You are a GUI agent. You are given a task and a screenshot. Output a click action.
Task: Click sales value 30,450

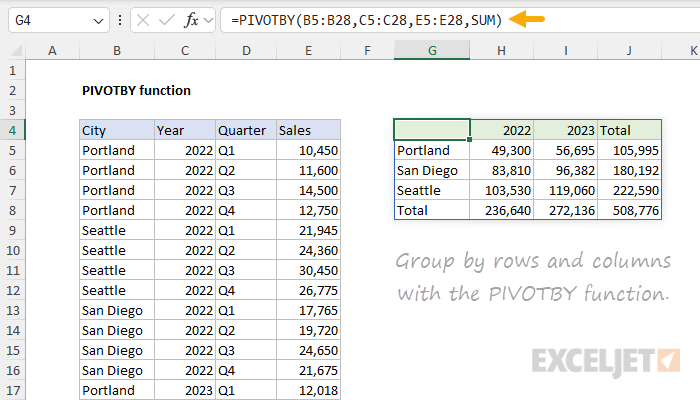[308, 271]
